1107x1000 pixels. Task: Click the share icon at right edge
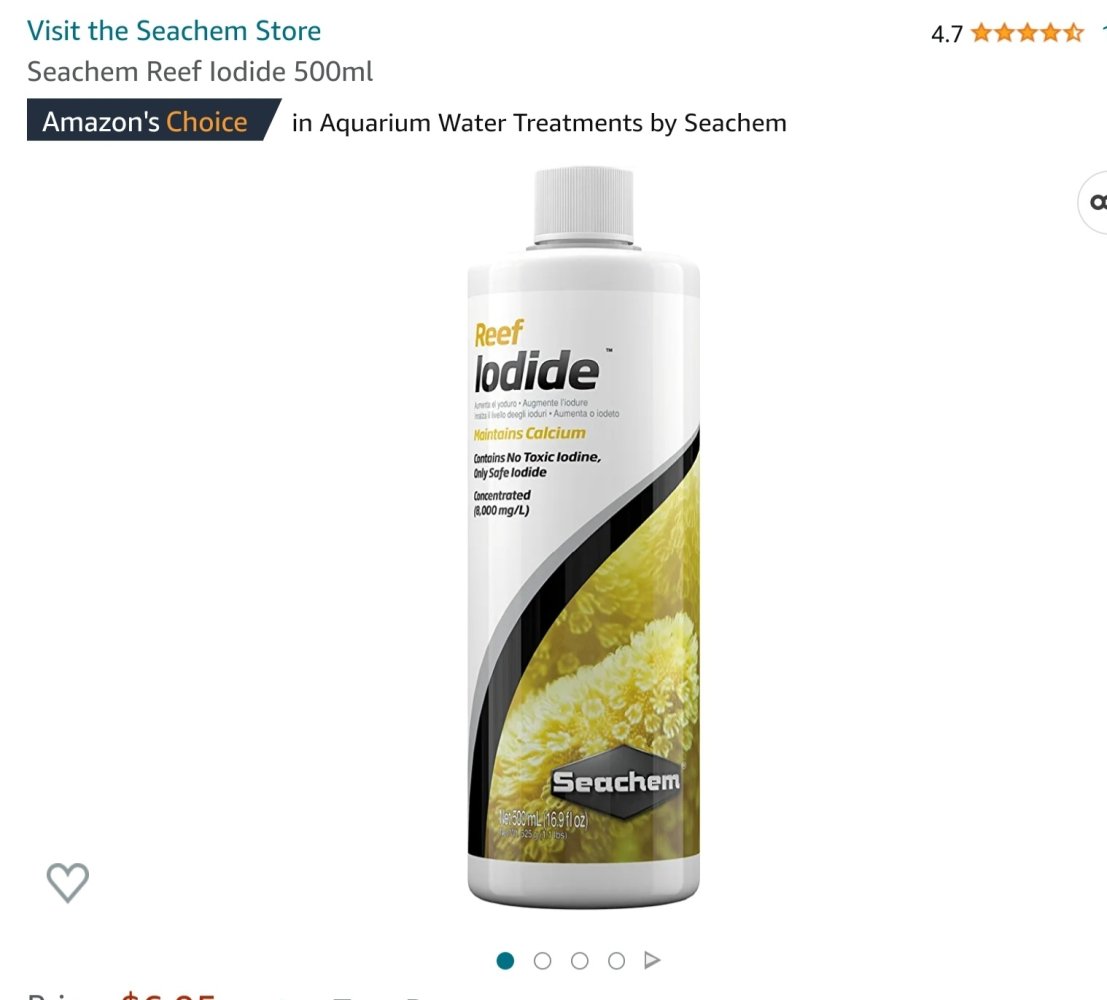pyautogui.click(x=1094, y=203)
